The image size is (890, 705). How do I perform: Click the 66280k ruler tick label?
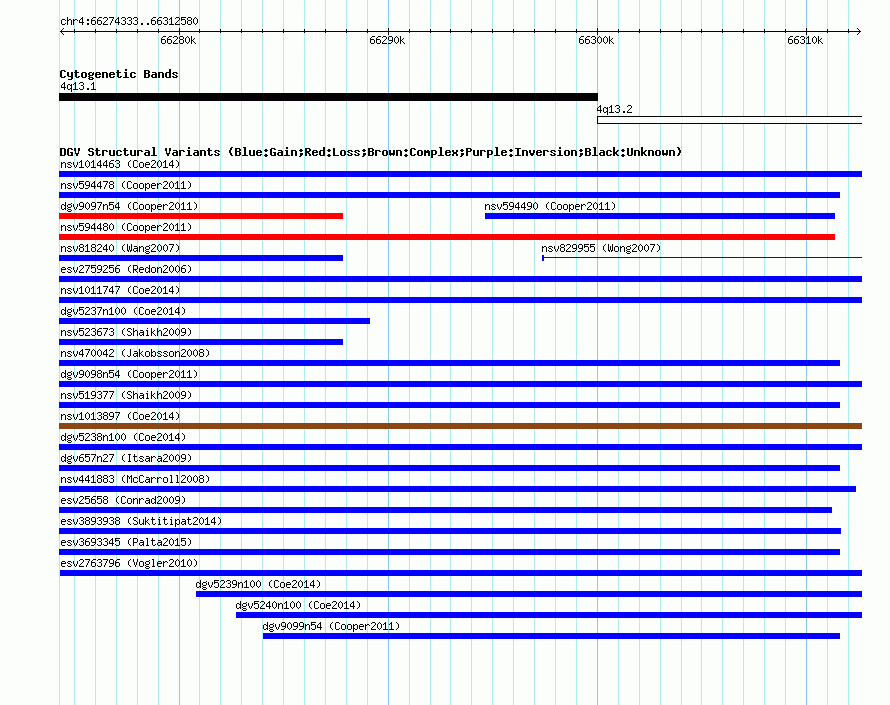pyautogui.click(x=178, y=40)
